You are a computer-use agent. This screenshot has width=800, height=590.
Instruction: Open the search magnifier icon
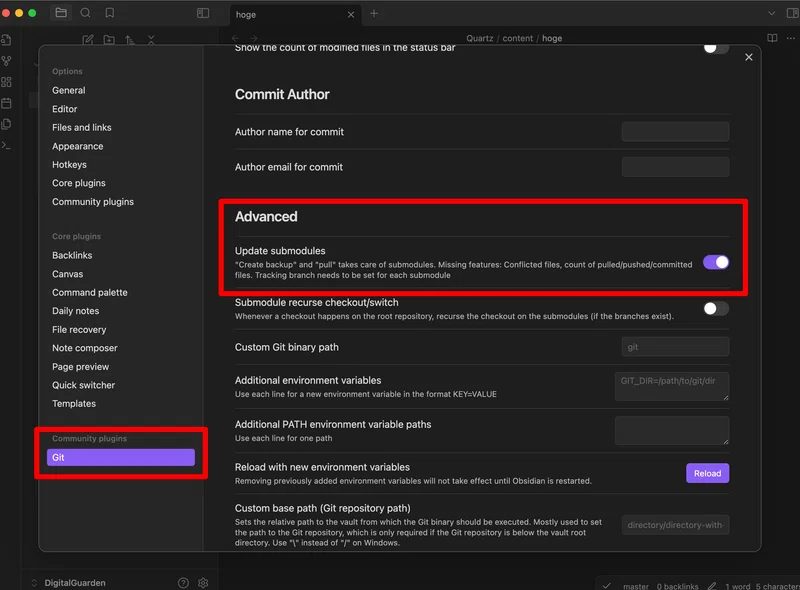point(85,13)
